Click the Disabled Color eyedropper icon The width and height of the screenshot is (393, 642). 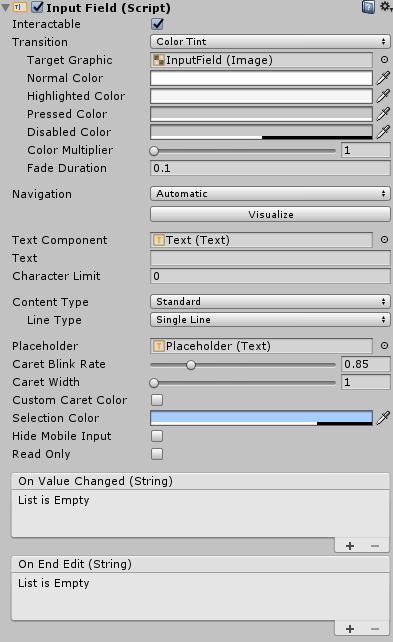pos(383,132)
